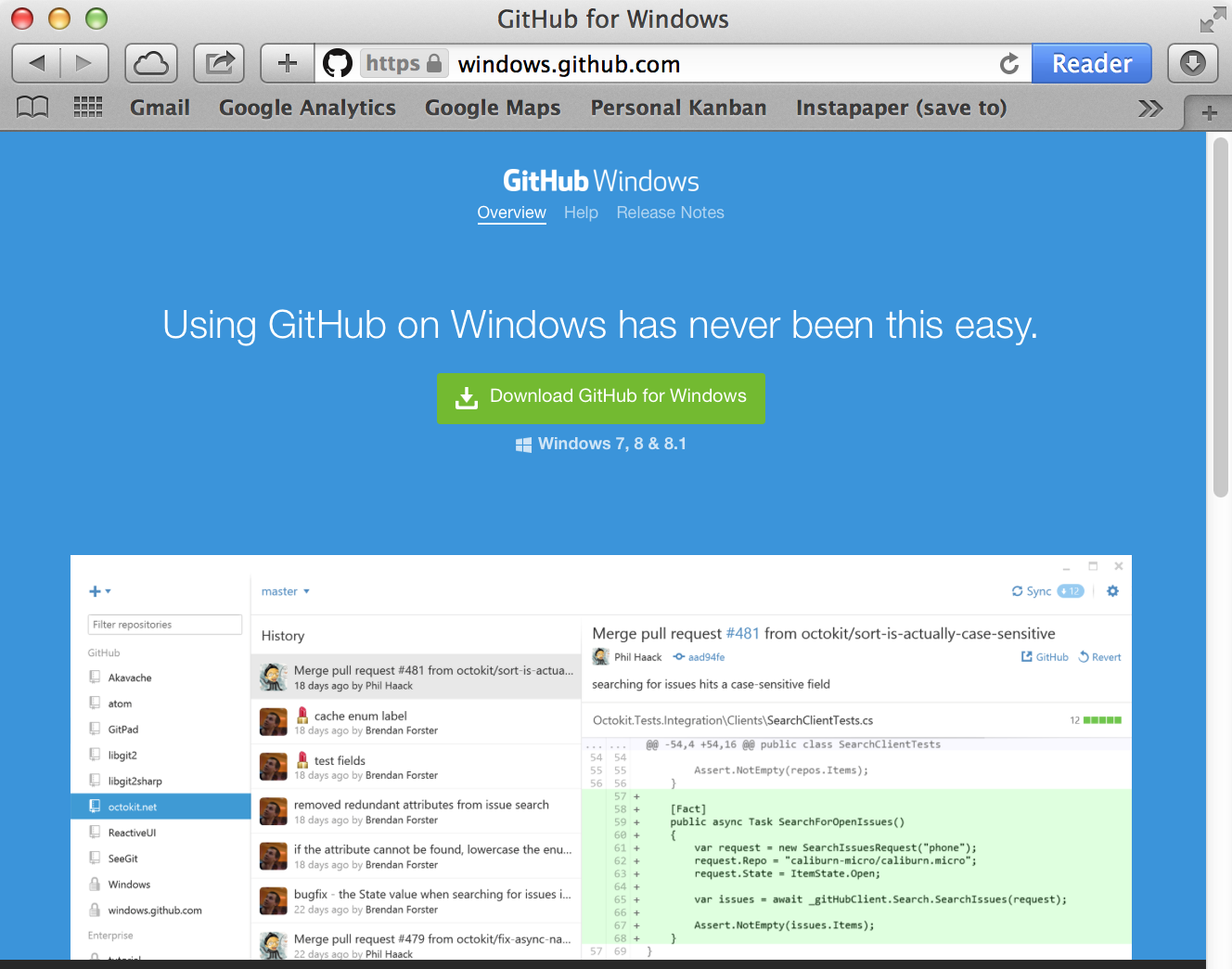Screen dimensions: 1232x969
Task: Show Top Sites using the grid icon
Action: tap(88, 108)
